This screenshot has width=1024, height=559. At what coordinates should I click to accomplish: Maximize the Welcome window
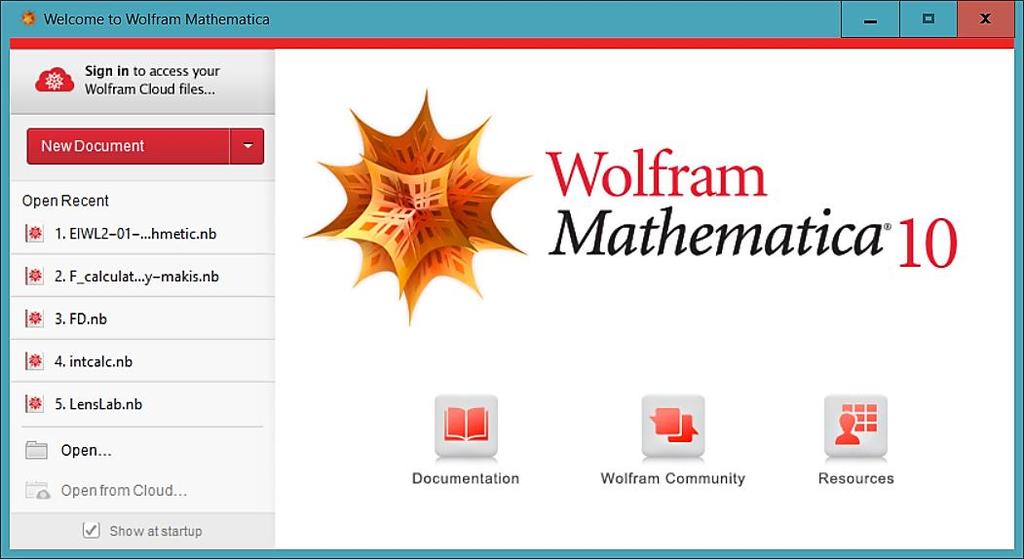[x=928, y=19]
